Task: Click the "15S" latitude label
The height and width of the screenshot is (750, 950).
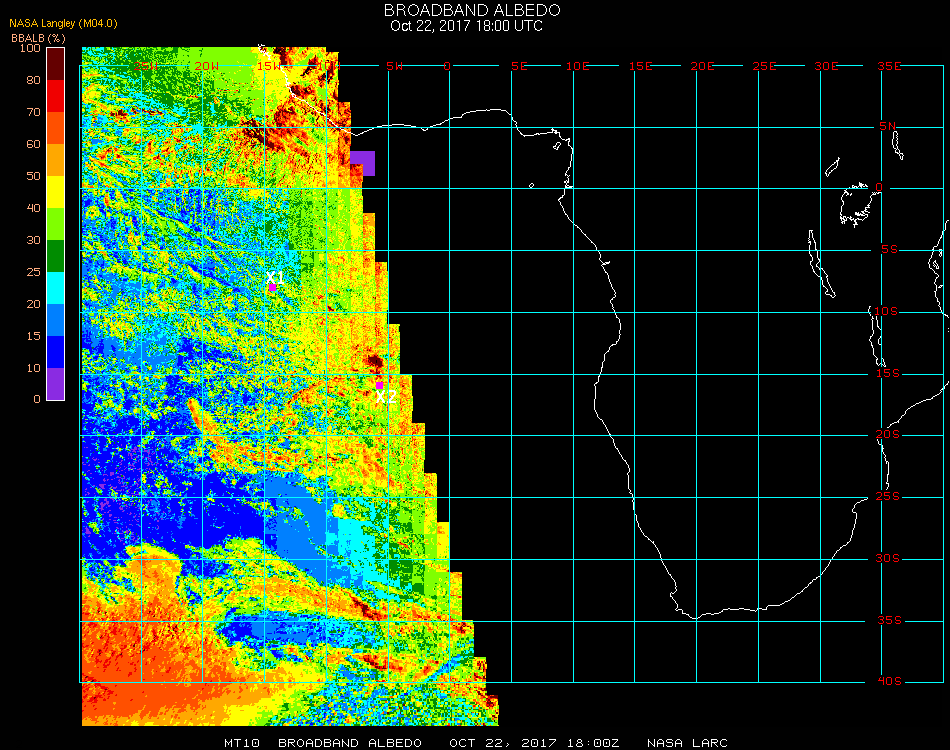Action: [888, 373]
